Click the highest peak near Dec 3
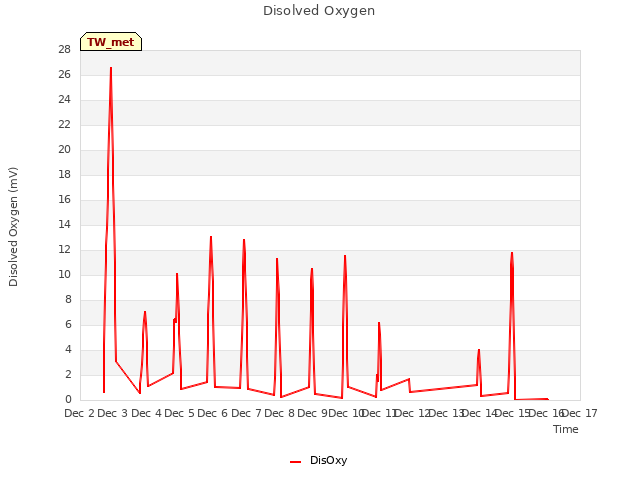 point(111,68)
